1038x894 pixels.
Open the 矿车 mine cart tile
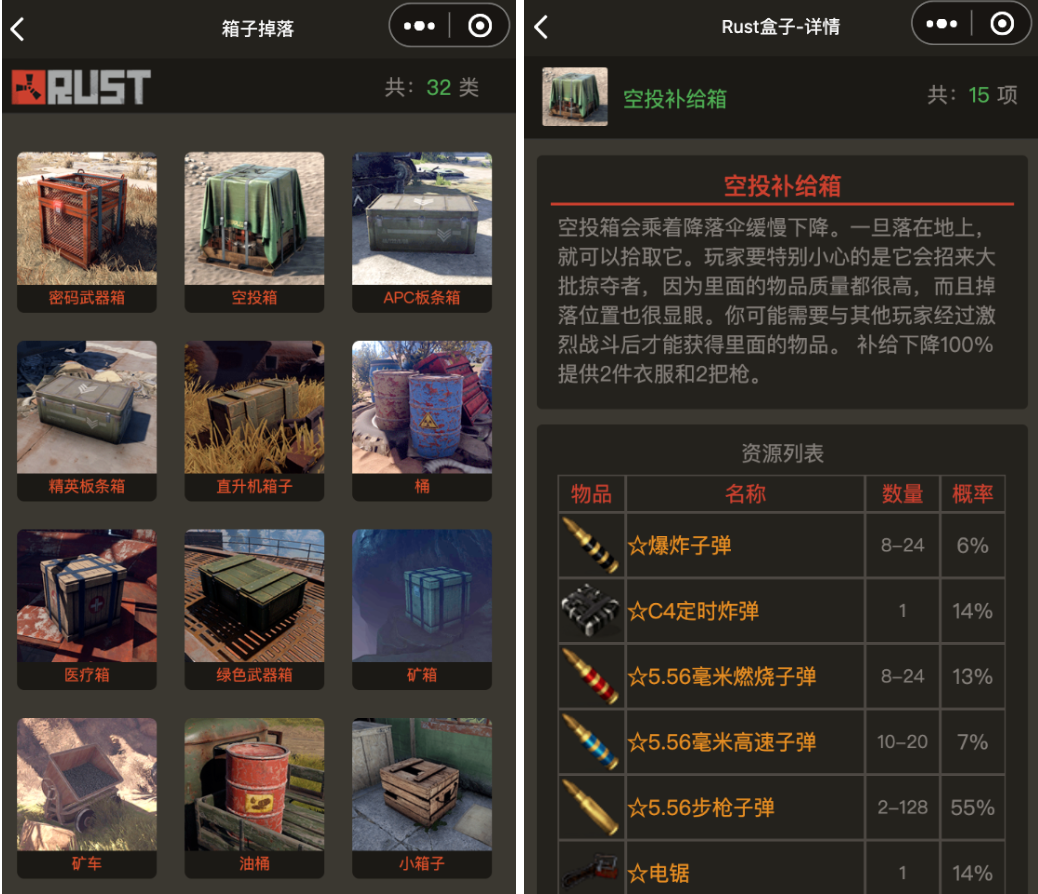(x=87, y=798)
